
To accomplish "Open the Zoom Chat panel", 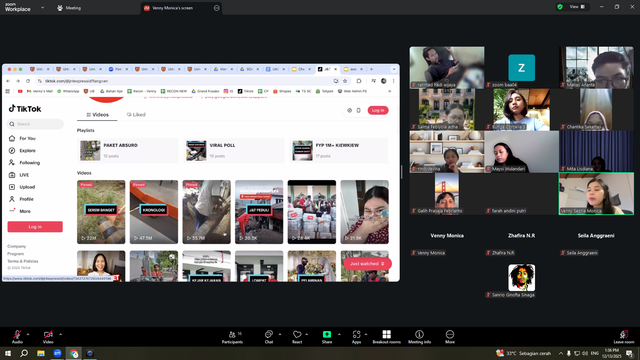I will [269, 336].
